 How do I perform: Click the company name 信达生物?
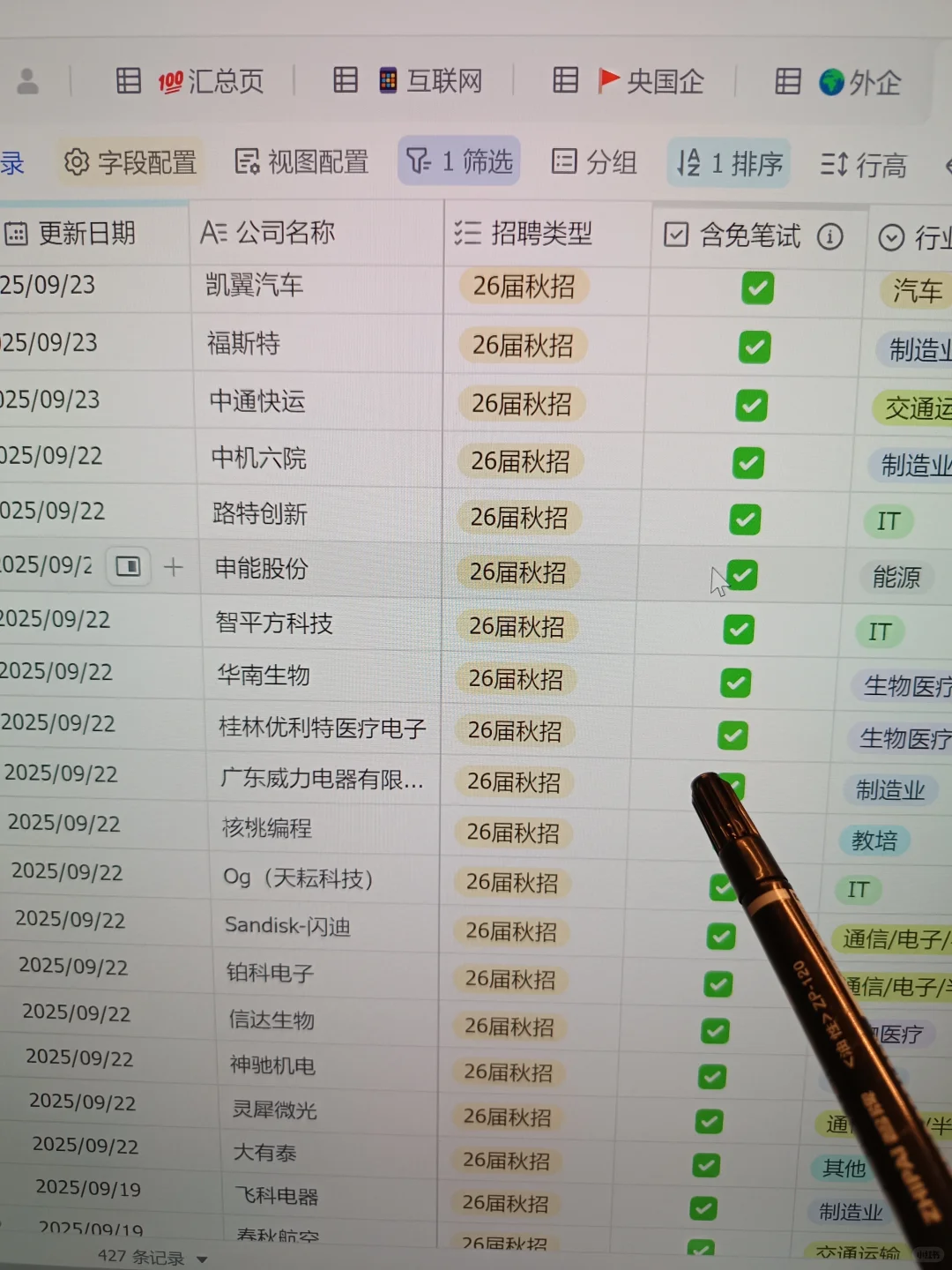pyautogui.click(x=271, y=1020)
